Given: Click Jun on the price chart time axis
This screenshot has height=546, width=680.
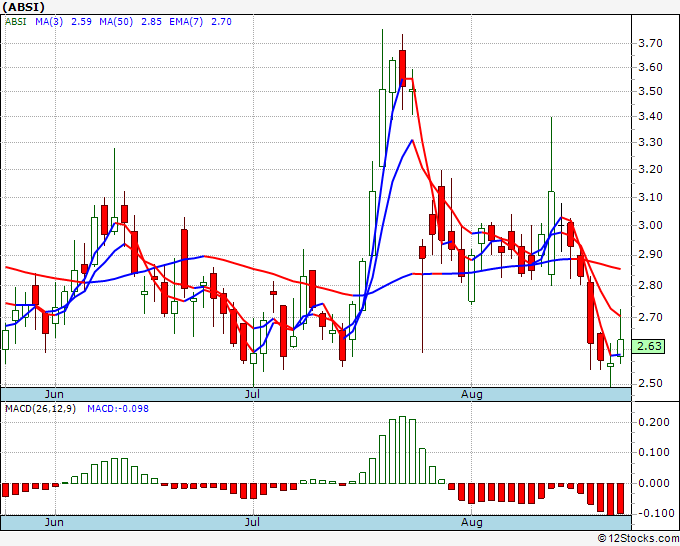Looking at the screenshot, I should (54, 394).
